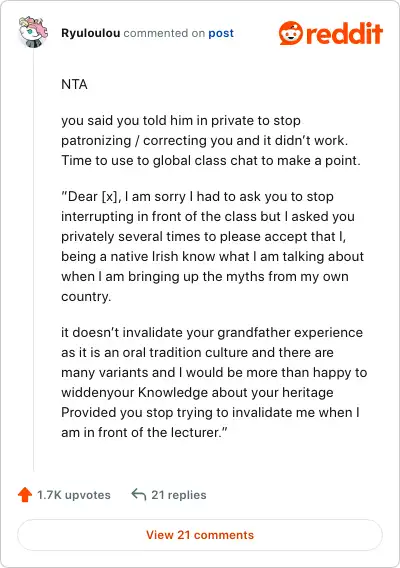Screen dimensions: 400x568
Task: Upvote with the orange arrow icon
Action: click(x=25, y=494)
